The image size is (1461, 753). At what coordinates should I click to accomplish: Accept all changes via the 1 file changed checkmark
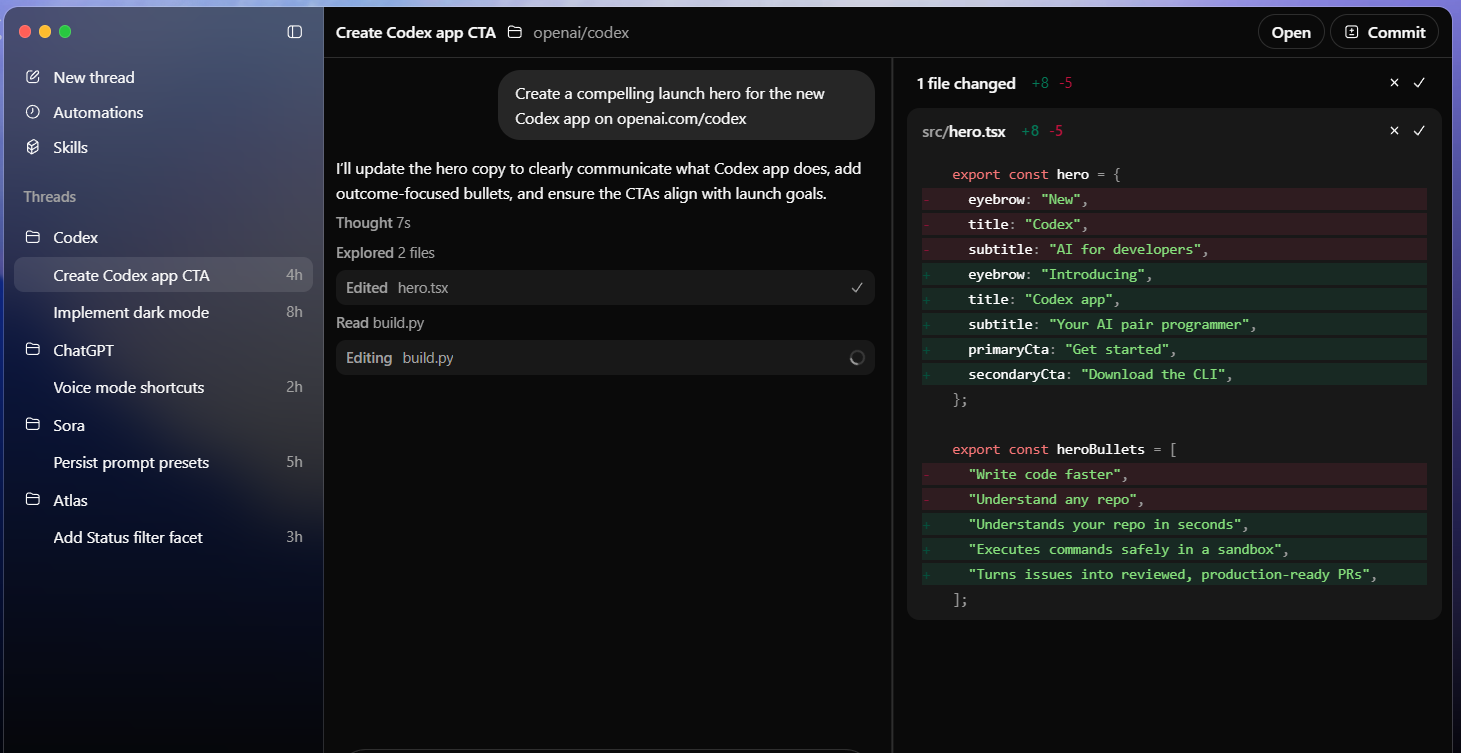(1419, 83)
